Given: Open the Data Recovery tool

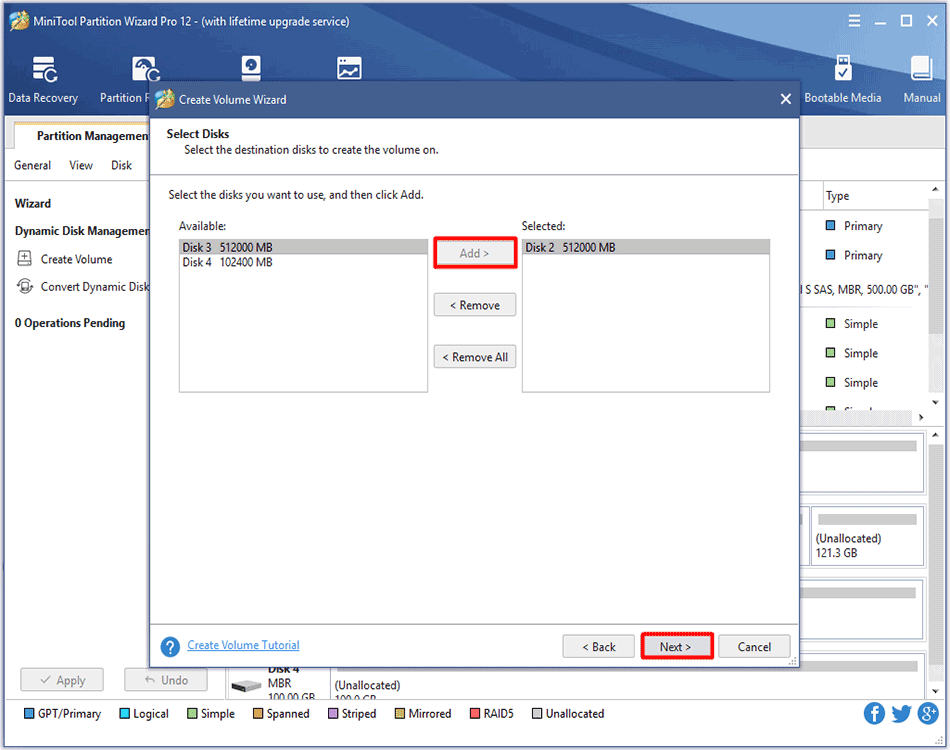Looking at the screenshot, I should (44, 80).
